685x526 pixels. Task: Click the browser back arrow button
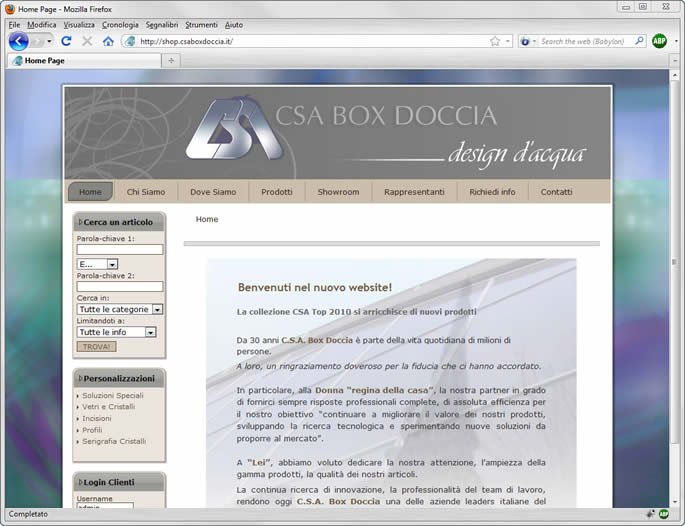pos(18,41)
